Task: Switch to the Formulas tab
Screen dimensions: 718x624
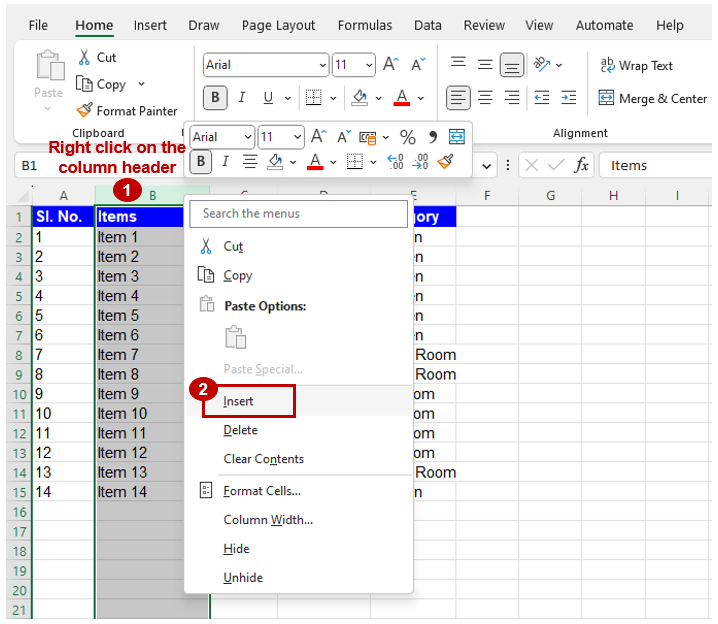Action: [x=365, y=25]
